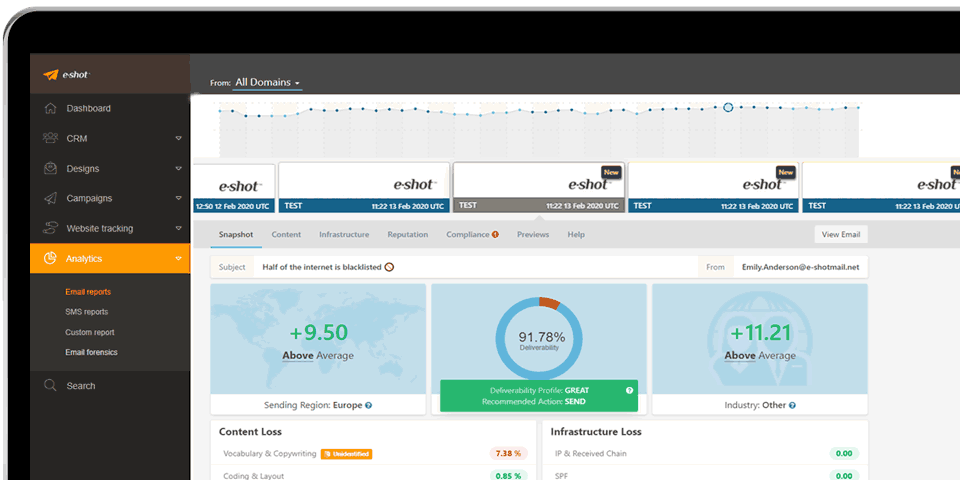Click the Designs icon in sidebar
Viewport: 960px width, 480px height.
coord(50,168)
